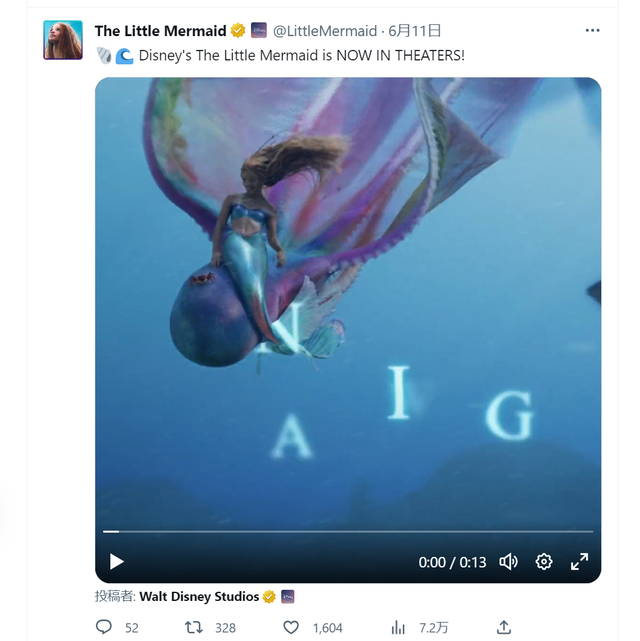Click the reply comment bubble icon
Viewport: 640px width, 641px height.
coord(104,627)
